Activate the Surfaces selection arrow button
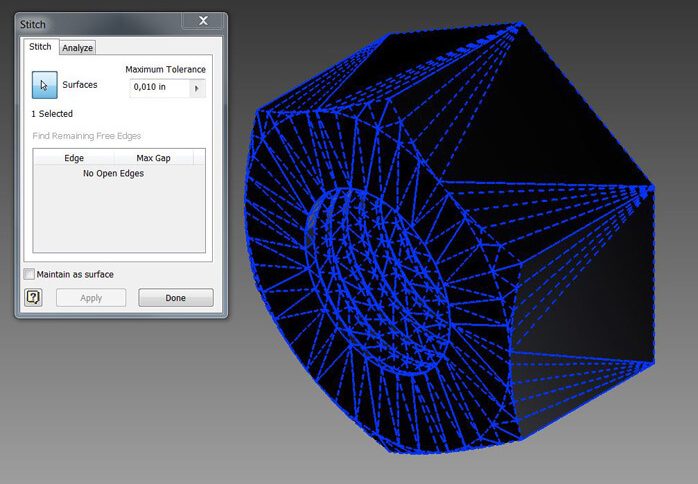 click(x=45, y=85)
